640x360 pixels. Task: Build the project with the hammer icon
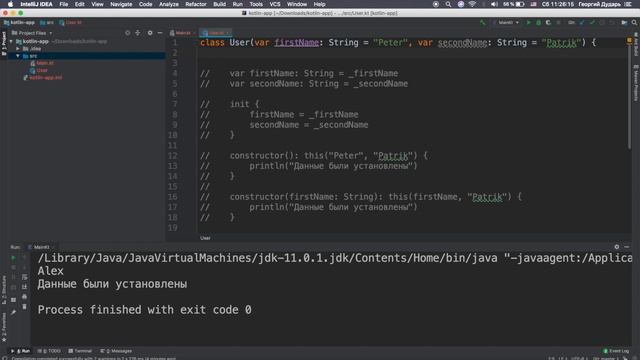point(483,23)
